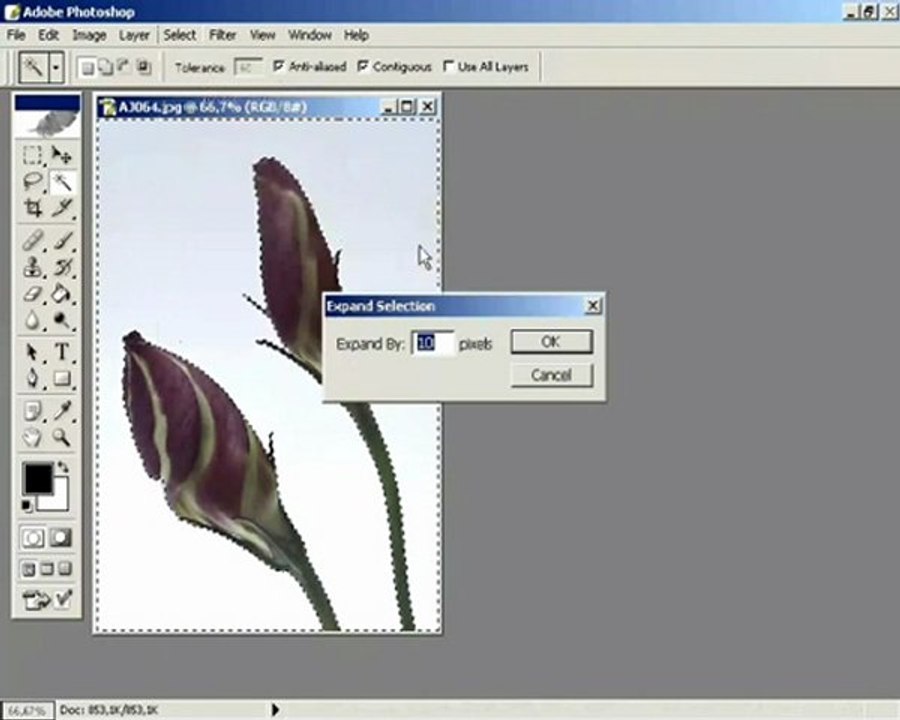Toggle the Anti-aliased checkbox

(x=279, y=66)
